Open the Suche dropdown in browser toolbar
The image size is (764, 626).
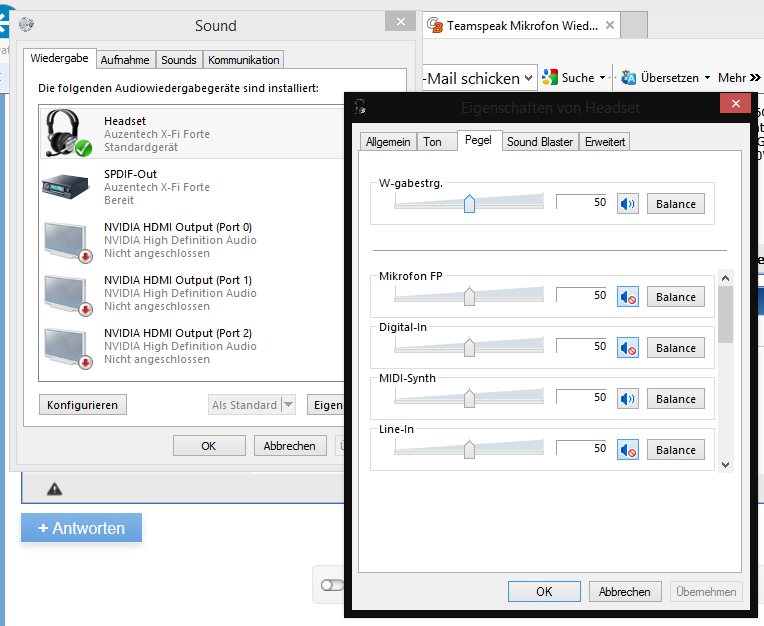pyautogui.click(x=602, y=77)
